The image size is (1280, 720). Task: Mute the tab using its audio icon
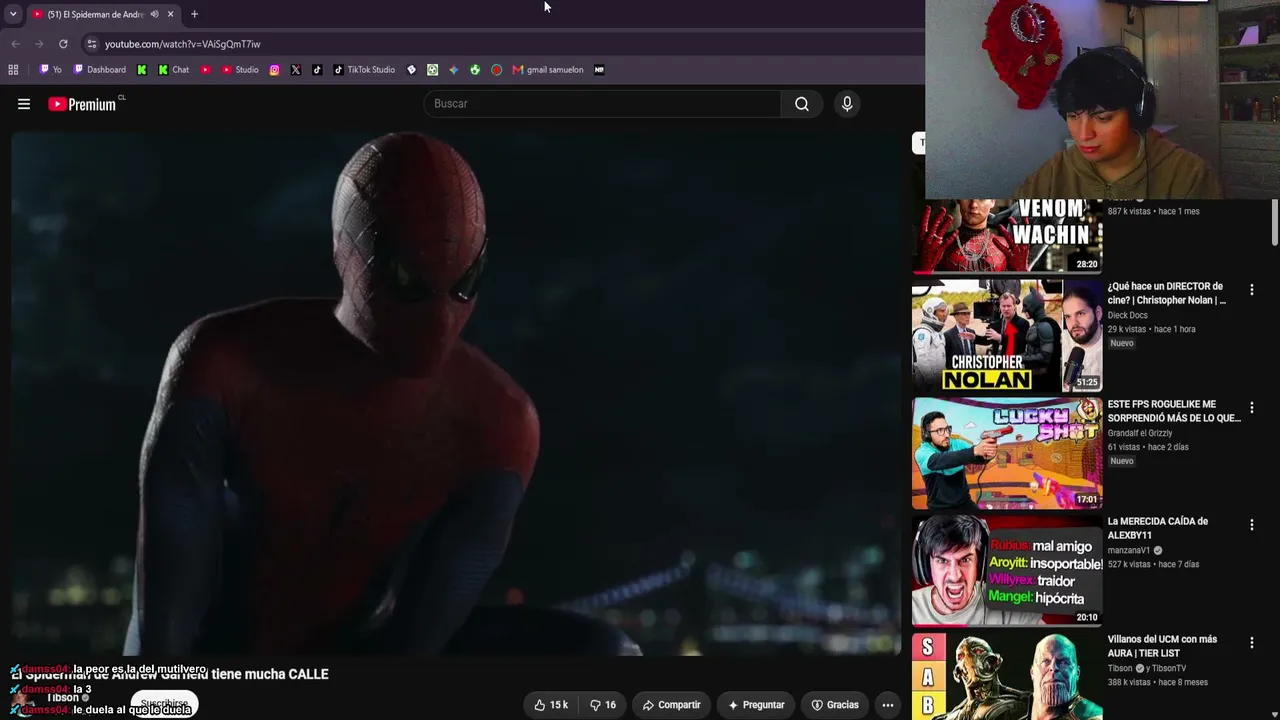[x=154, y=14]
